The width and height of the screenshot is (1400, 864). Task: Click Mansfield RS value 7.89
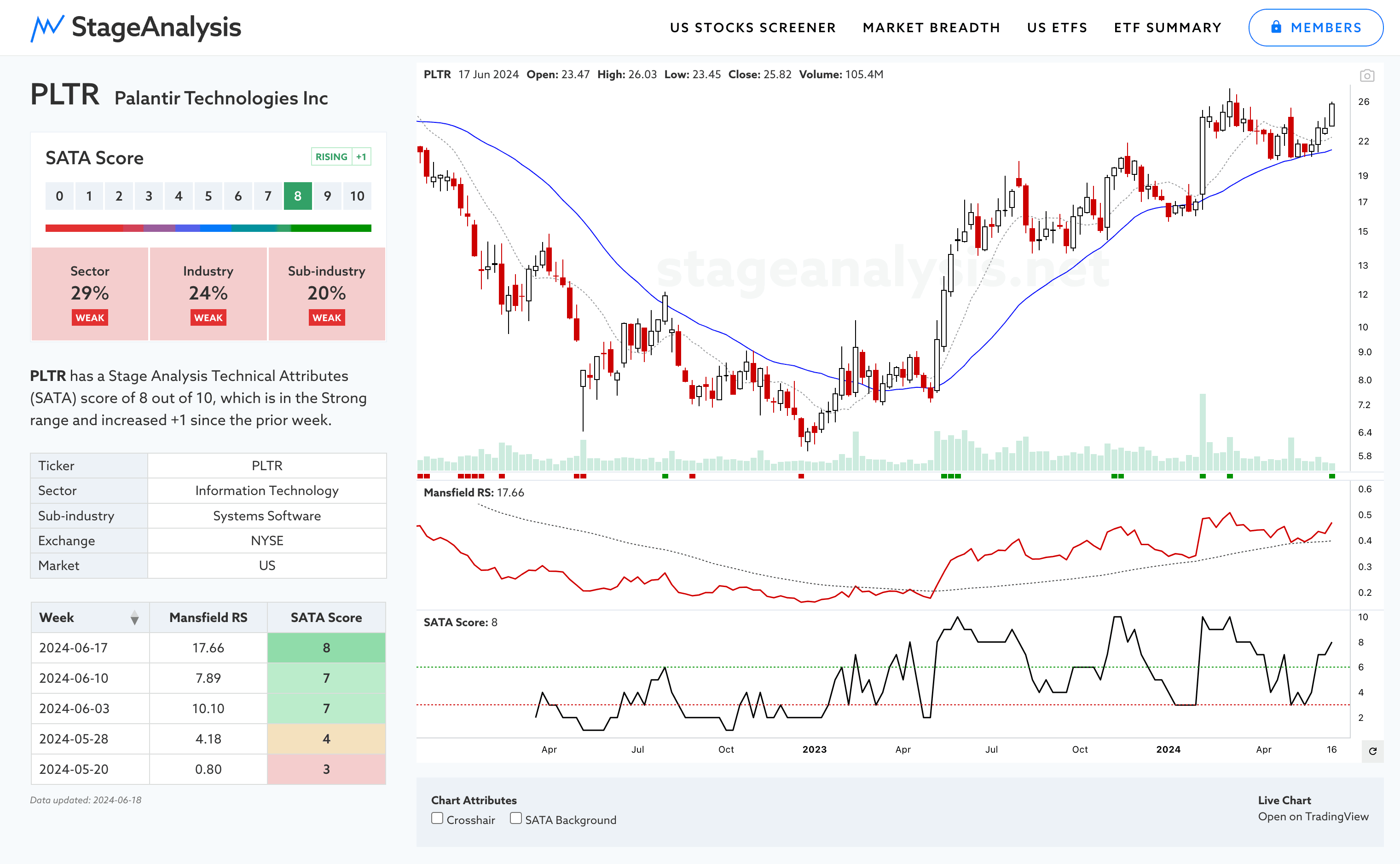tap(208, 678)
